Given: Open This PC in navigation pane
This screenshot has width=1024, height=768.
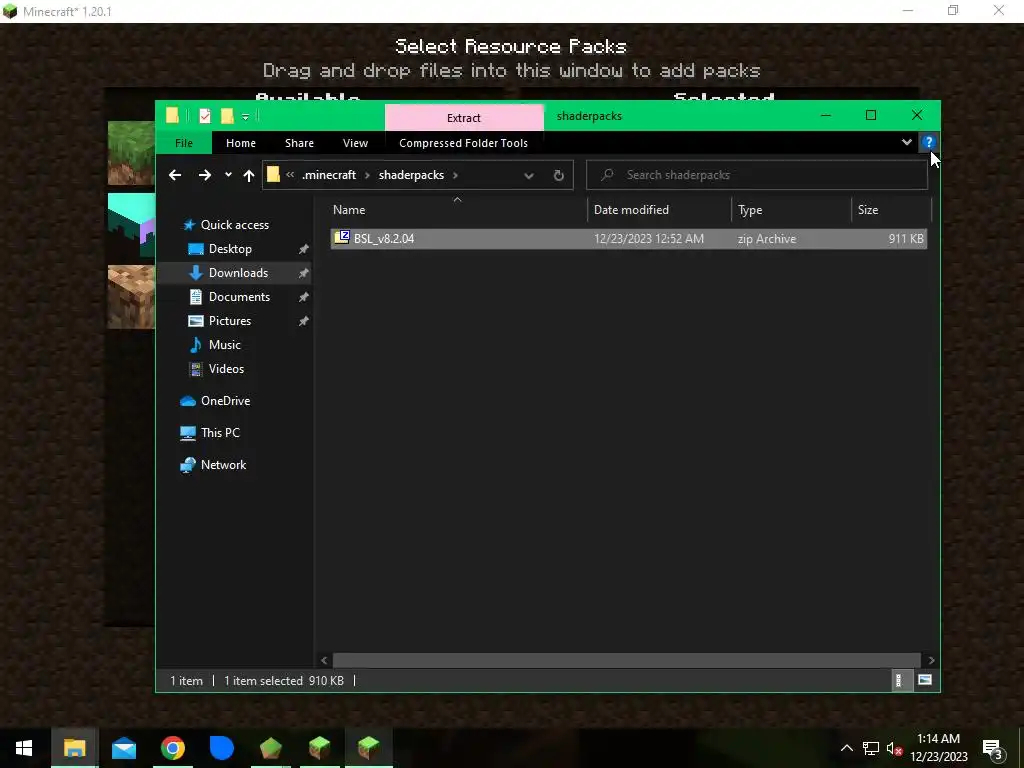Looking at the screenshot, I should [x=220, y=433].
